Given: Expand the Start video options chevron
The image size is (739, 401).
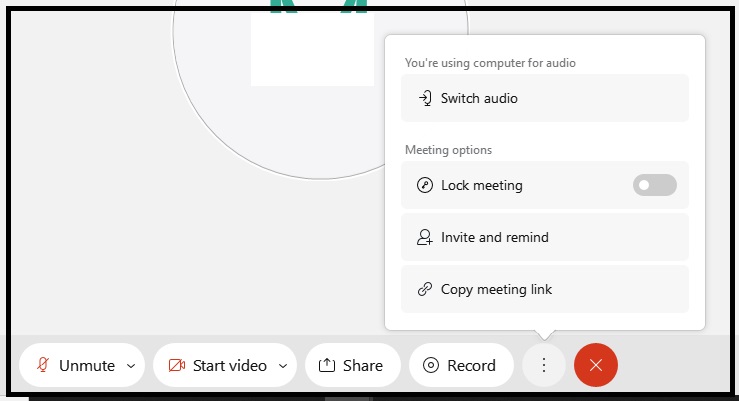Looking at the screenshot, I should [283, 366].
